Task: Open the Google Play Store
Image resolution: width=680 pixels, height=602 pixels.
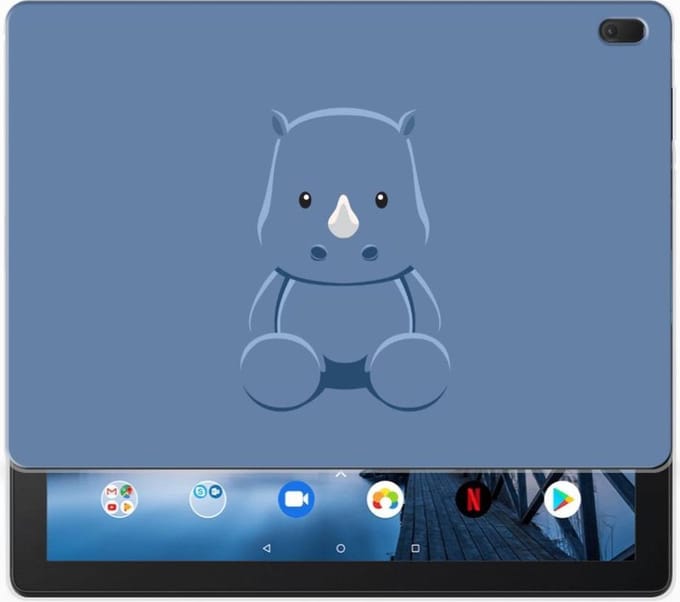Action: coord(562,500)
